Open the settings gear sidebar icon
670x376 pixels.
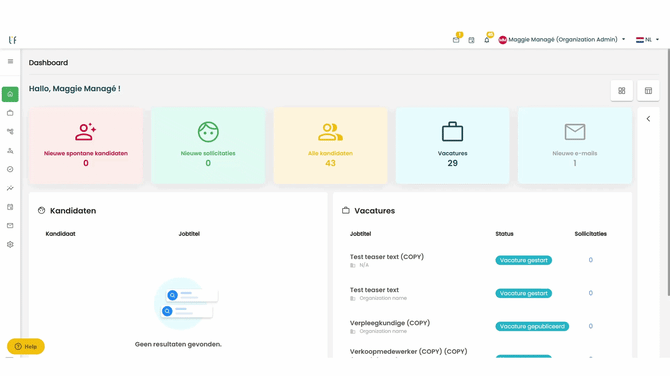(x=10, y=244)
